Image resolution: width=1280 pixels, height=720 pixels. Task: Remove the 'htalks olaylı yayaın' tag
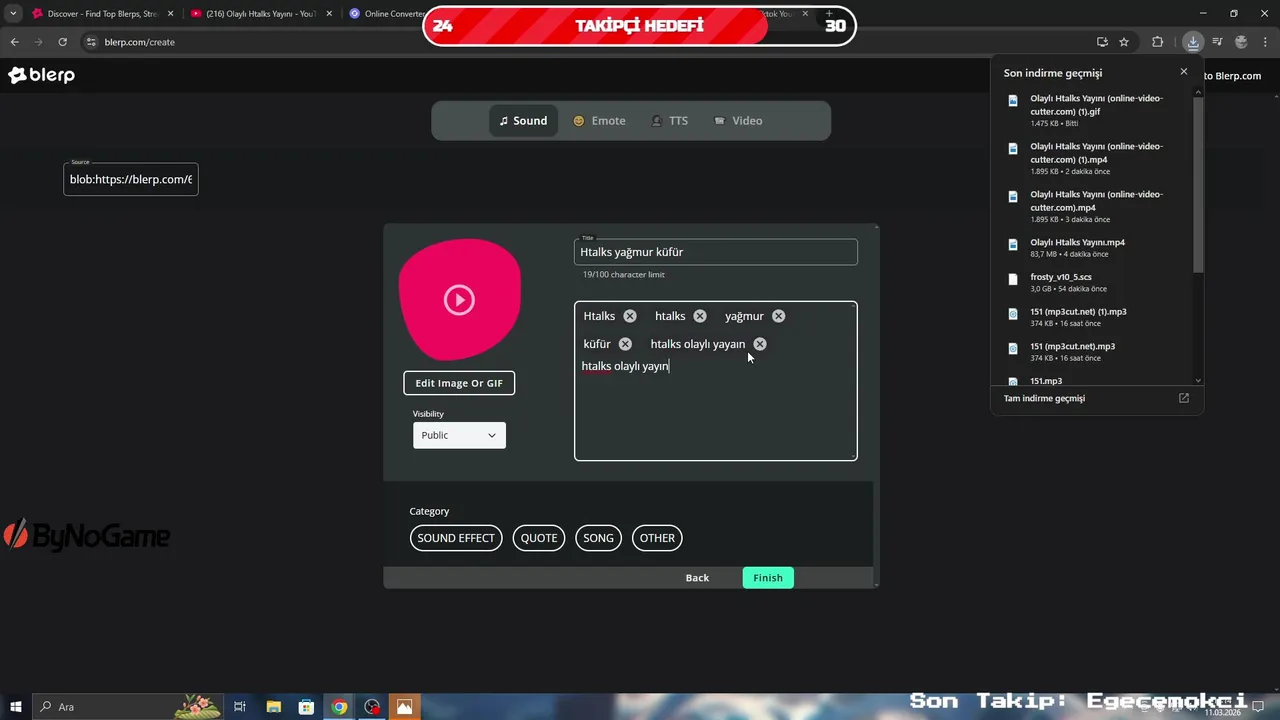coord(760,344)
